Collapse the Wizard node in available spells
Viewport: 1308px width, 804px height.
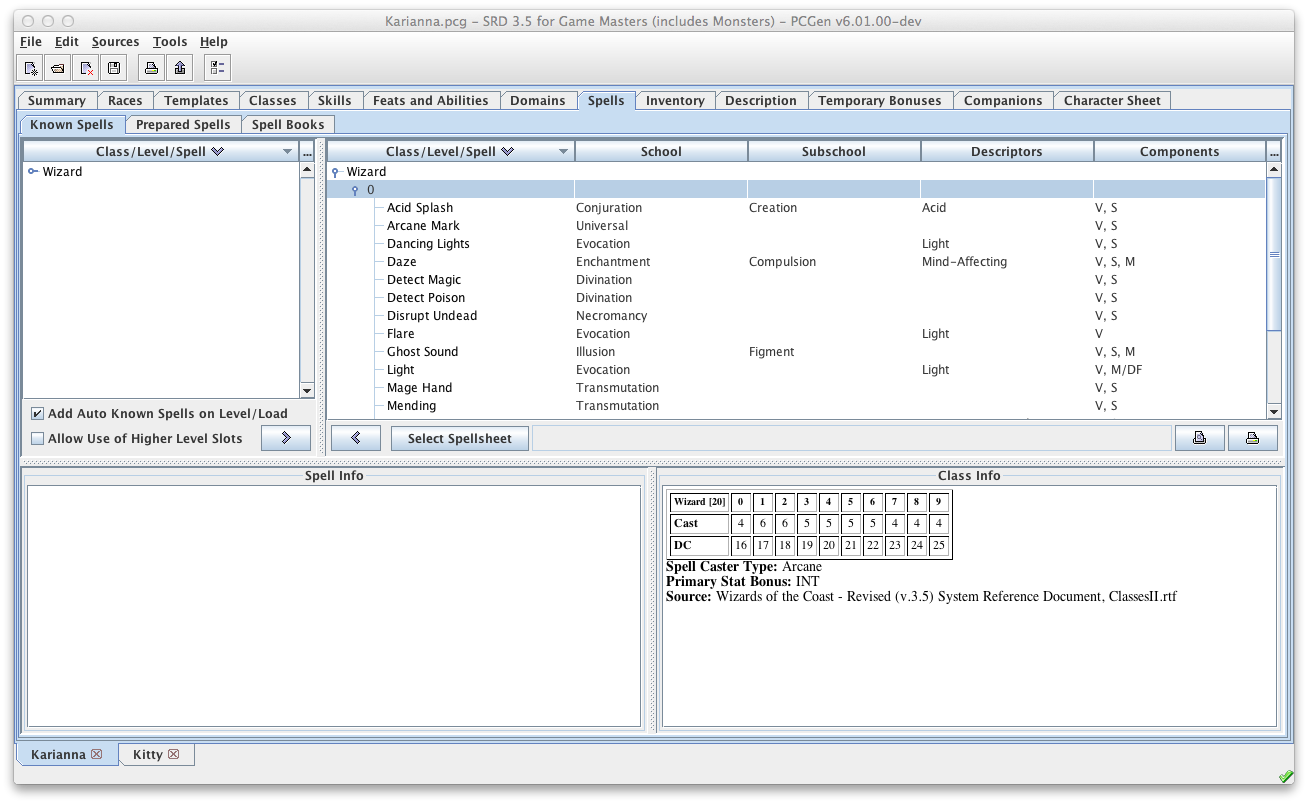pos(336,173)
